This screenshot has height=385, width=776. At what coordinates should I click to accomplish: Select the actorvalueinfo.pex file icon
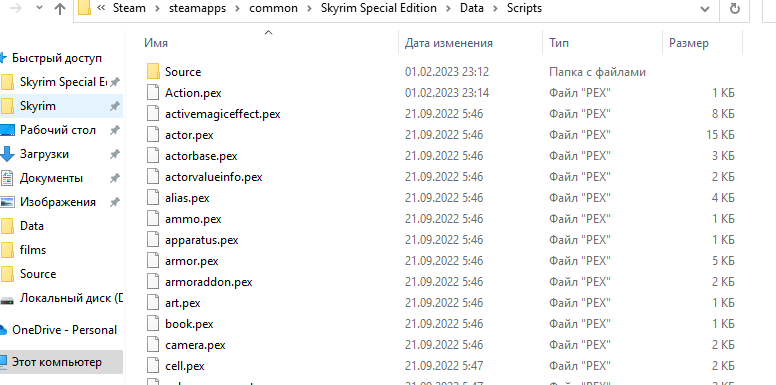point(153,177)
